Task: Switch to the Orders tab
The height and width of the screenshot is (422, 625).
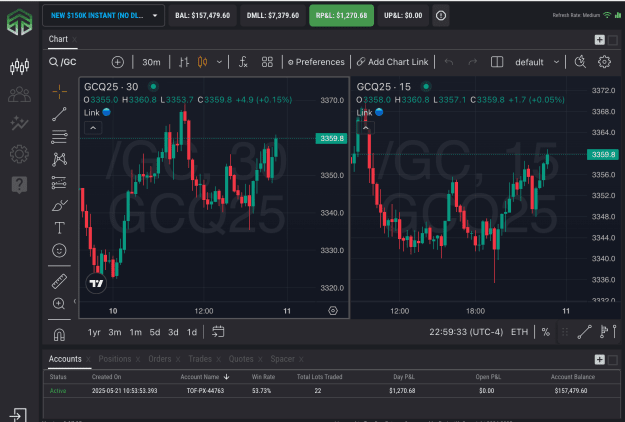Action: click(x=159, y=359)
